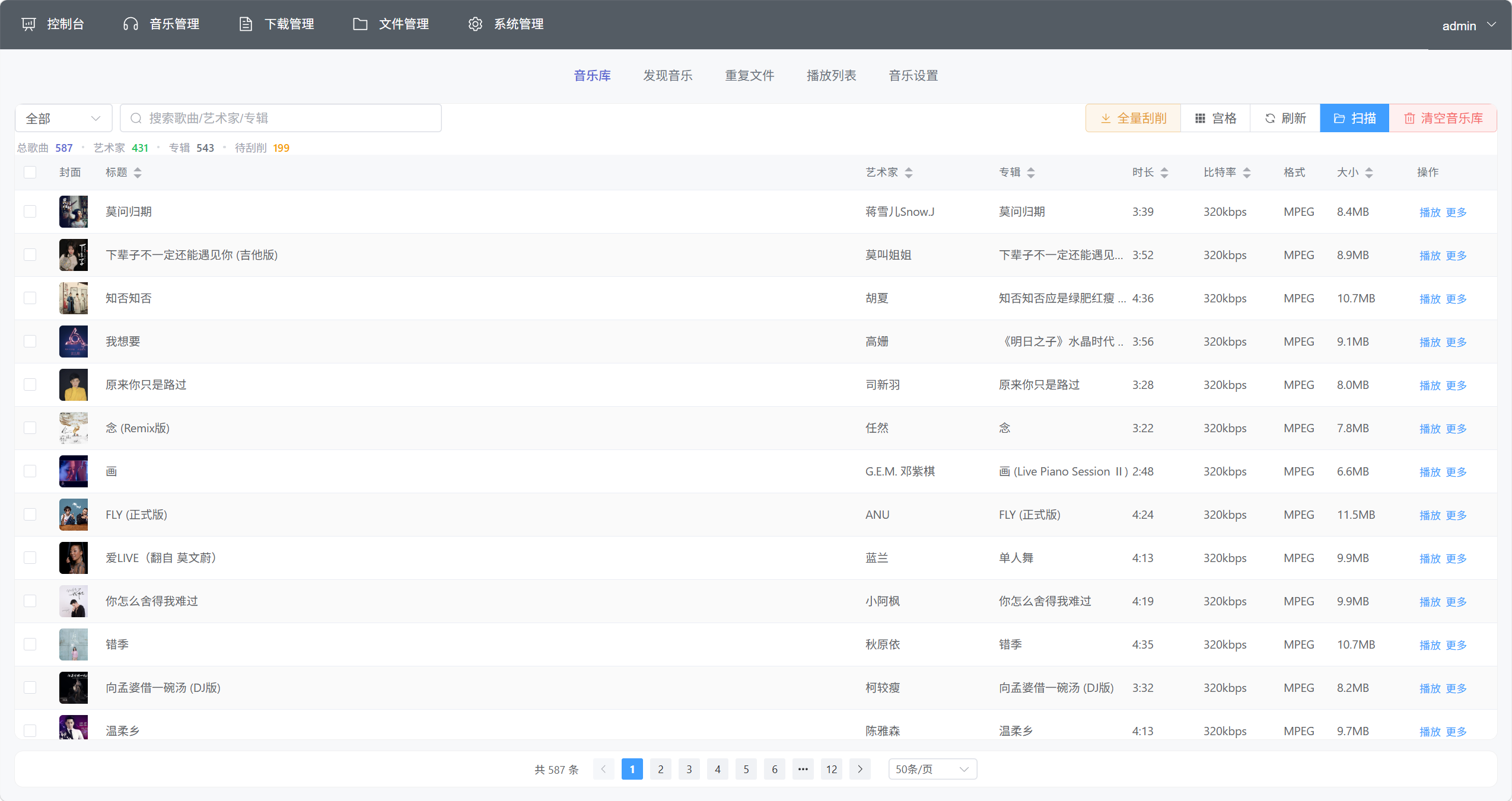The width and height of the screenshot is (1512, 801).
Task: Check the box for 原来你只是路过 row
Action: click(x=30, y=385)
